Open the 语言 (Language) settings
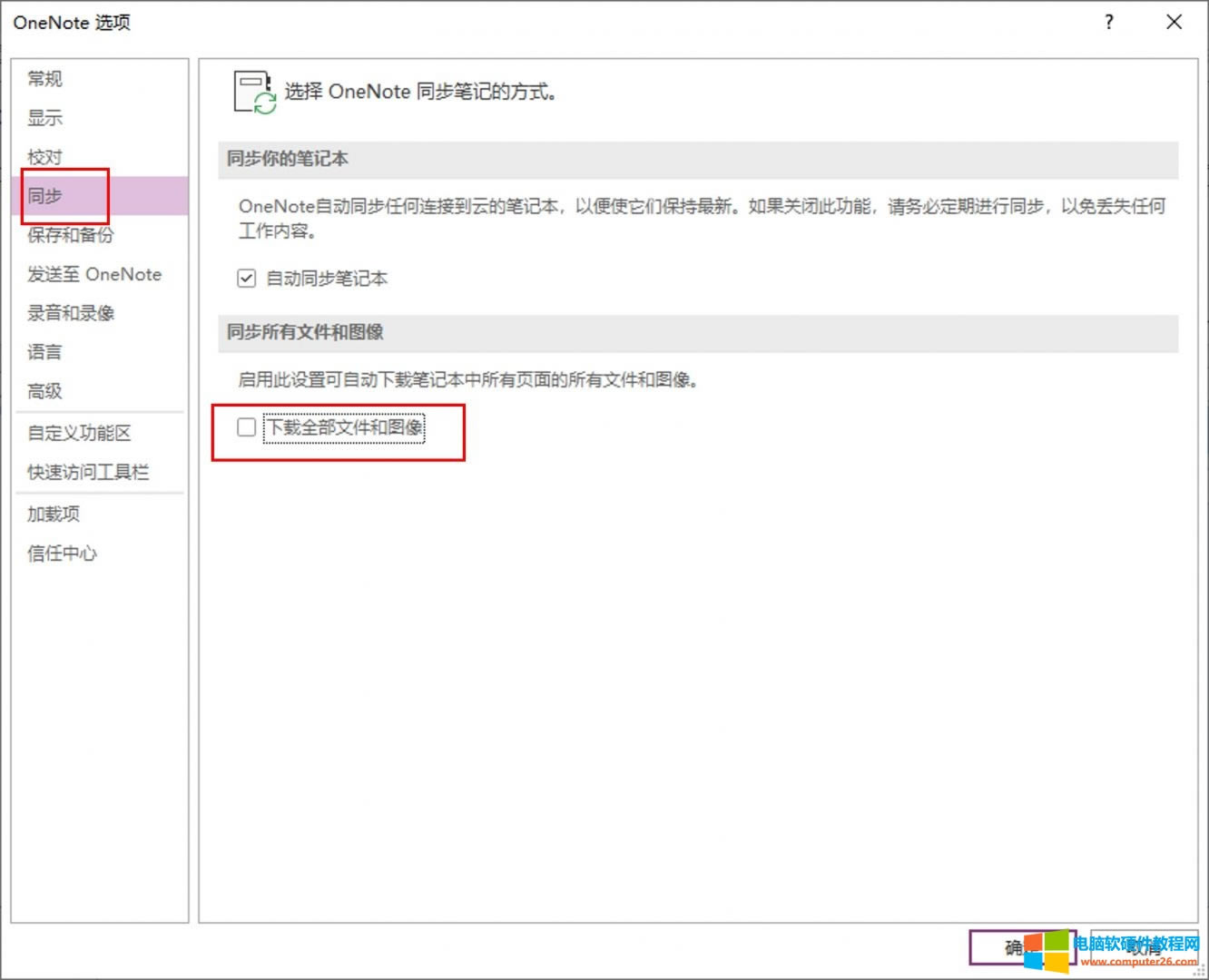 pos(45,352)
